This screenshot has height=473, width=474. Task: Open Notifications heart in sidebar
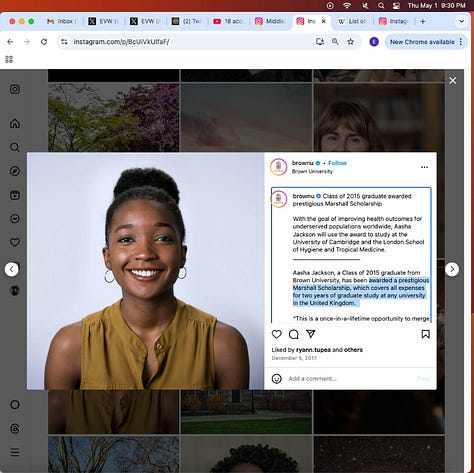tap(15, 242)
